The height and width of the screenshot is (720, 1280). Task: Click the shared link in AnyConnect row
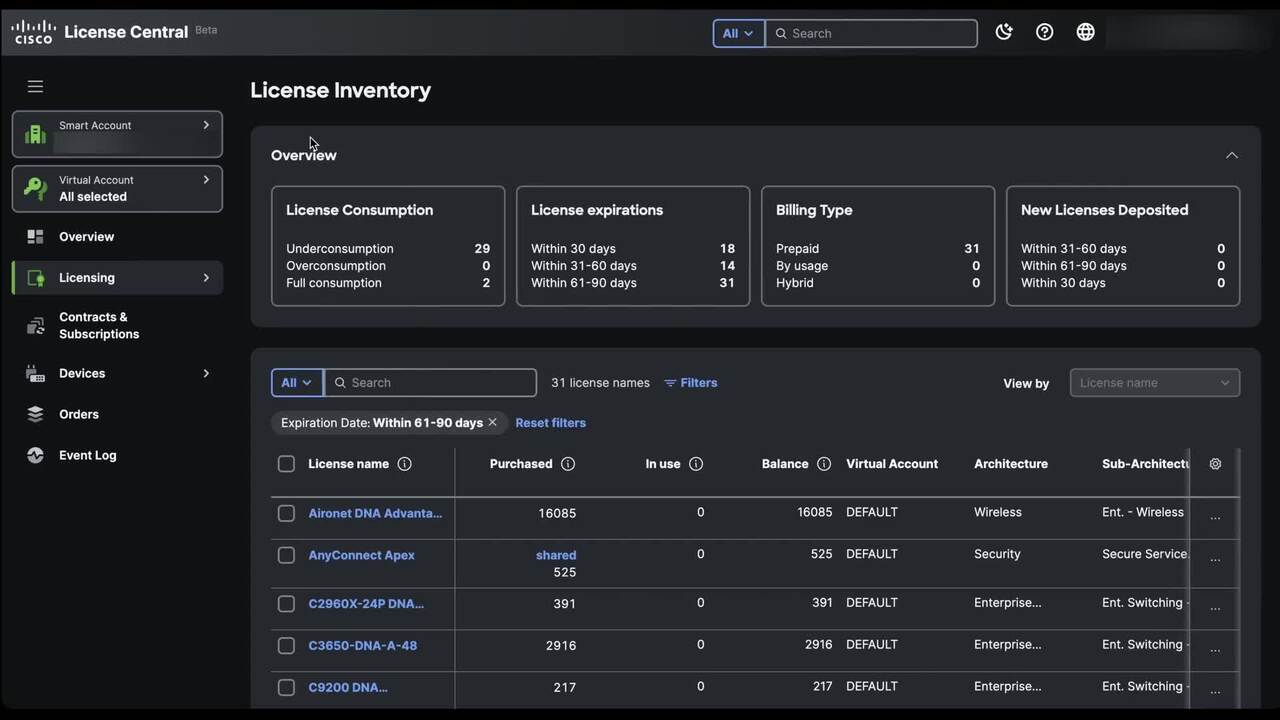(x=556, y=555)
